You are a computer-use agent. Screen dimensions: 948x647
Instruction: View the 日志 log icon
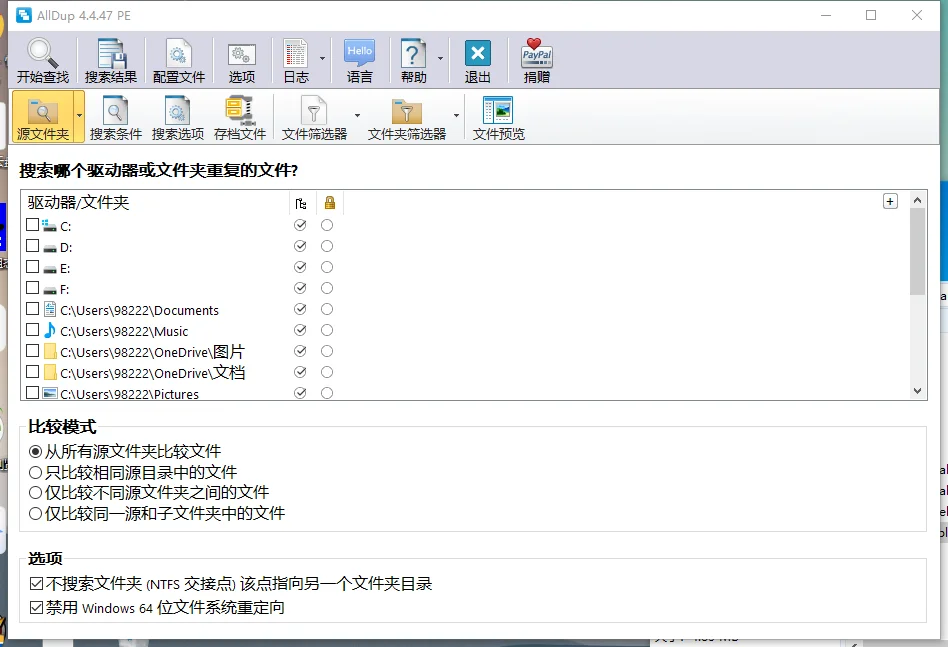297,52
